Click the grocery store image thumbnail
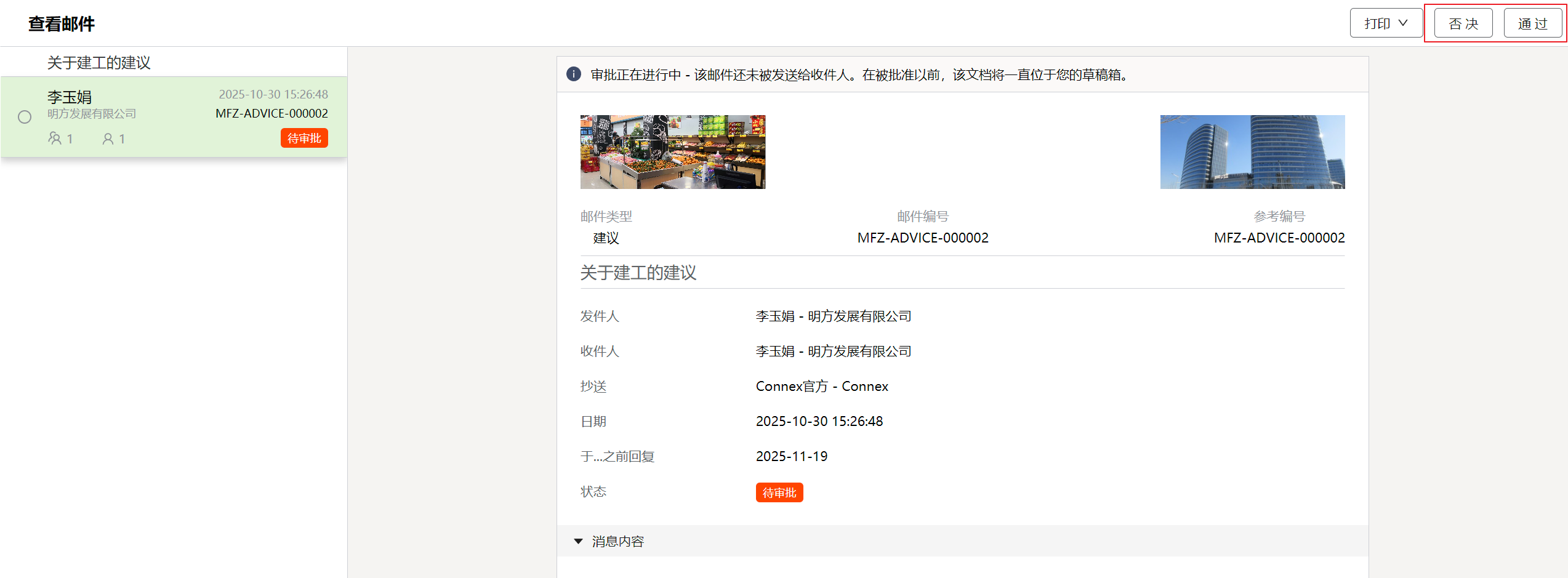The height and width of the screenshot is (578, 1568). coord(672,151)
